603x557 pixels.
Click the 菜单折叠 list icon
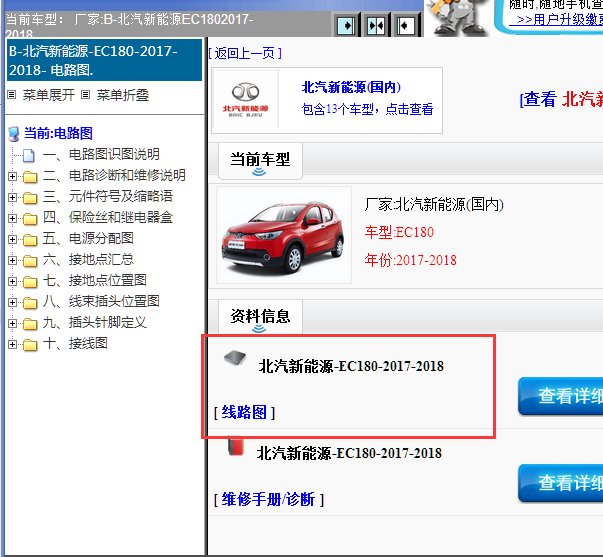coord(85,95)
